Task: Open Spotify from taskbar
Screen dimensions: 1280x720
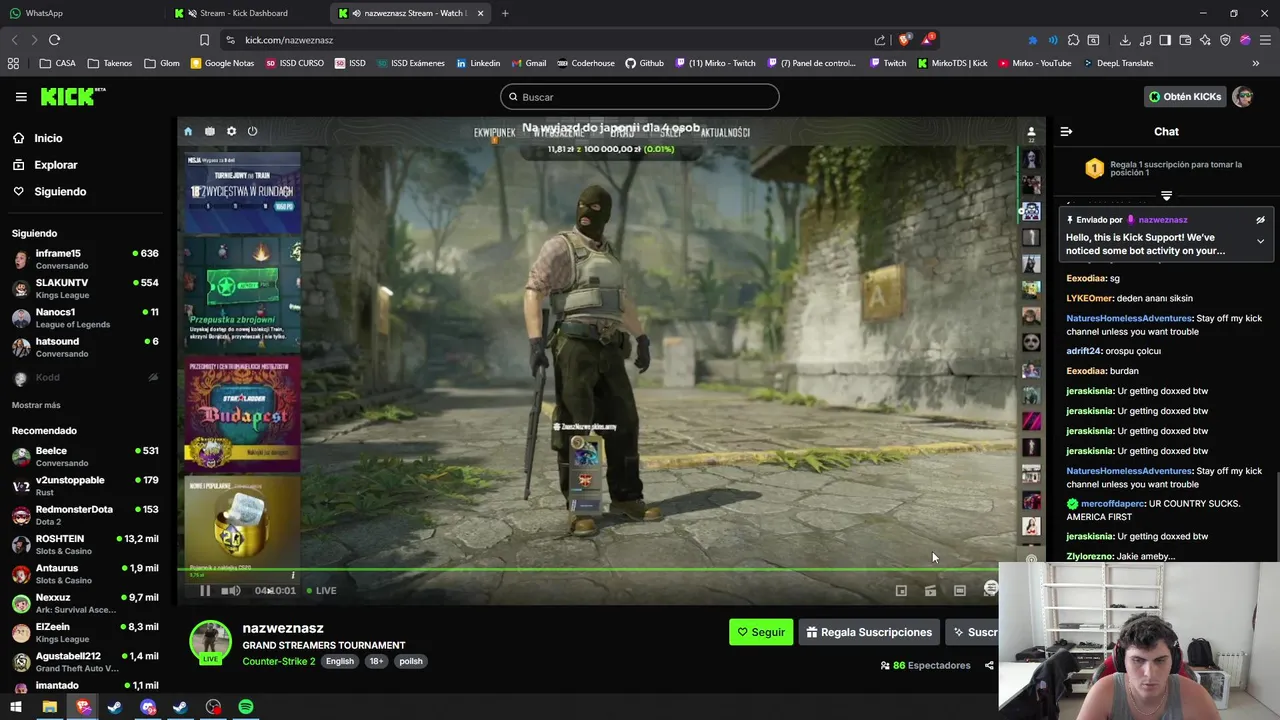Action: [x=246, y=707]
